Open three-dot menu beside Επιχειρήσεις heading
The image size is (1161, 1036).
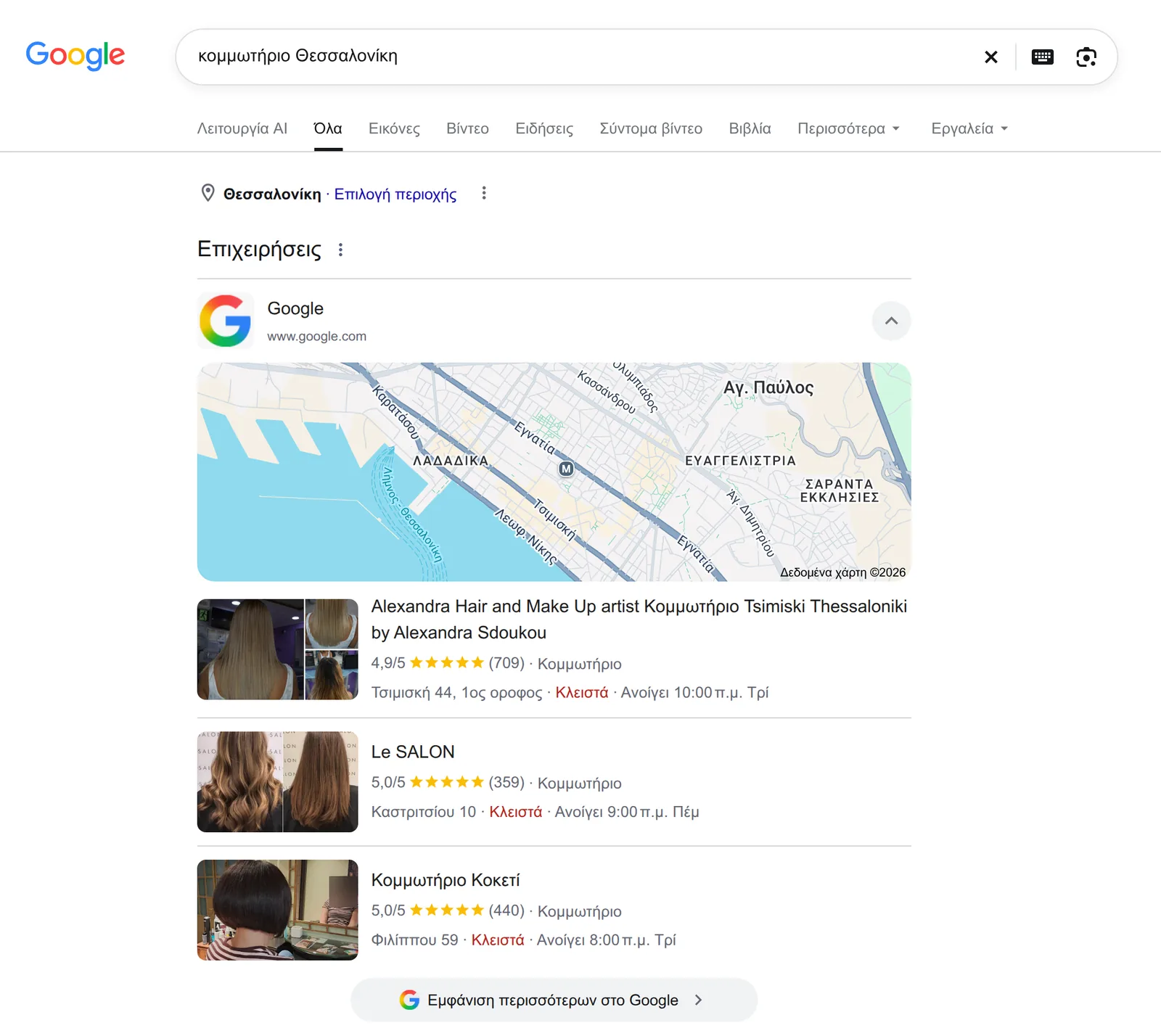pyautogui.click(x=340, y=250)
